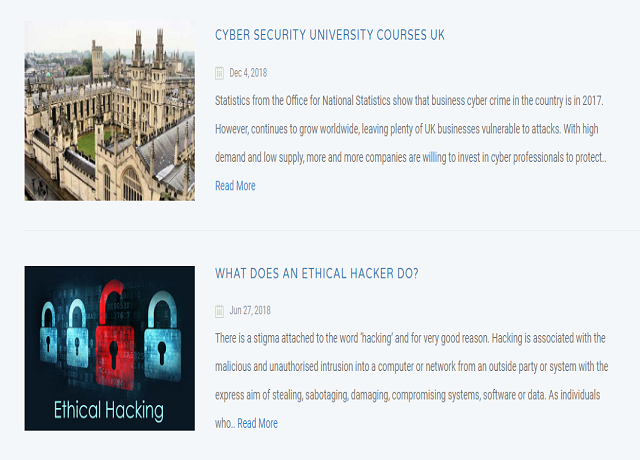This screenshot has width=640, height=460.
Task: Select the Jun 27, 2018 date text
Action: [x=250, y=311]
